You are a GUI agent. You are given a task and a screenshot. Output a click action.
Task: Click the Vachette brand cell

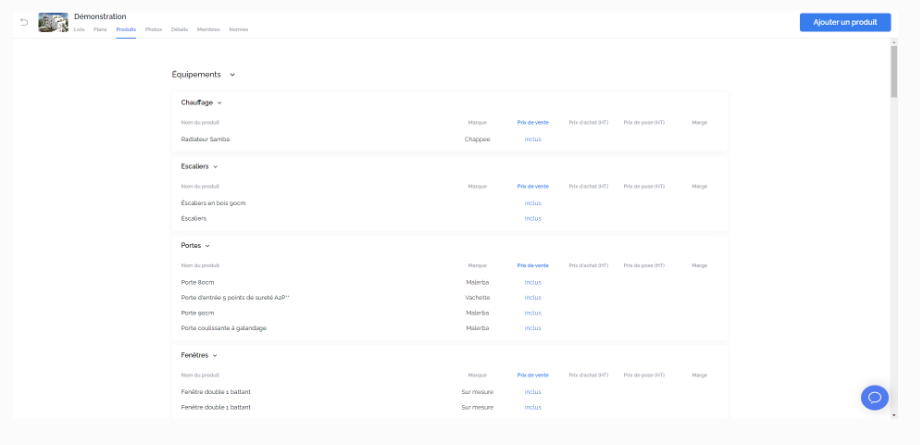(477, 298)
